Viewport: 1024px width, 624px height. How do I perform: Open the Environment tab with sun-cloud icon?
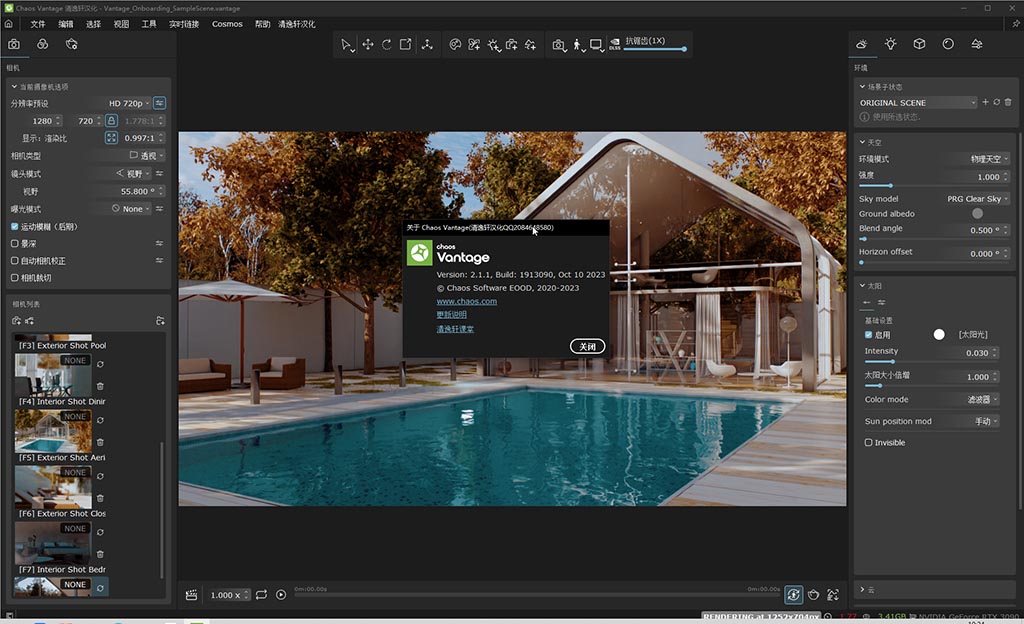pos(862,44)
